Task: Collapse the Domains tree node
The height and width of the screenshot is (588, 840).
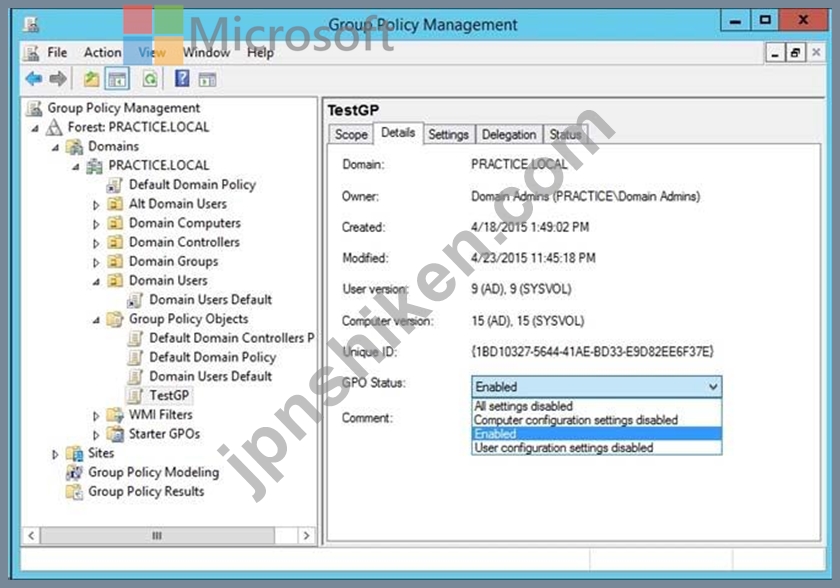Action: coord(55,147)
